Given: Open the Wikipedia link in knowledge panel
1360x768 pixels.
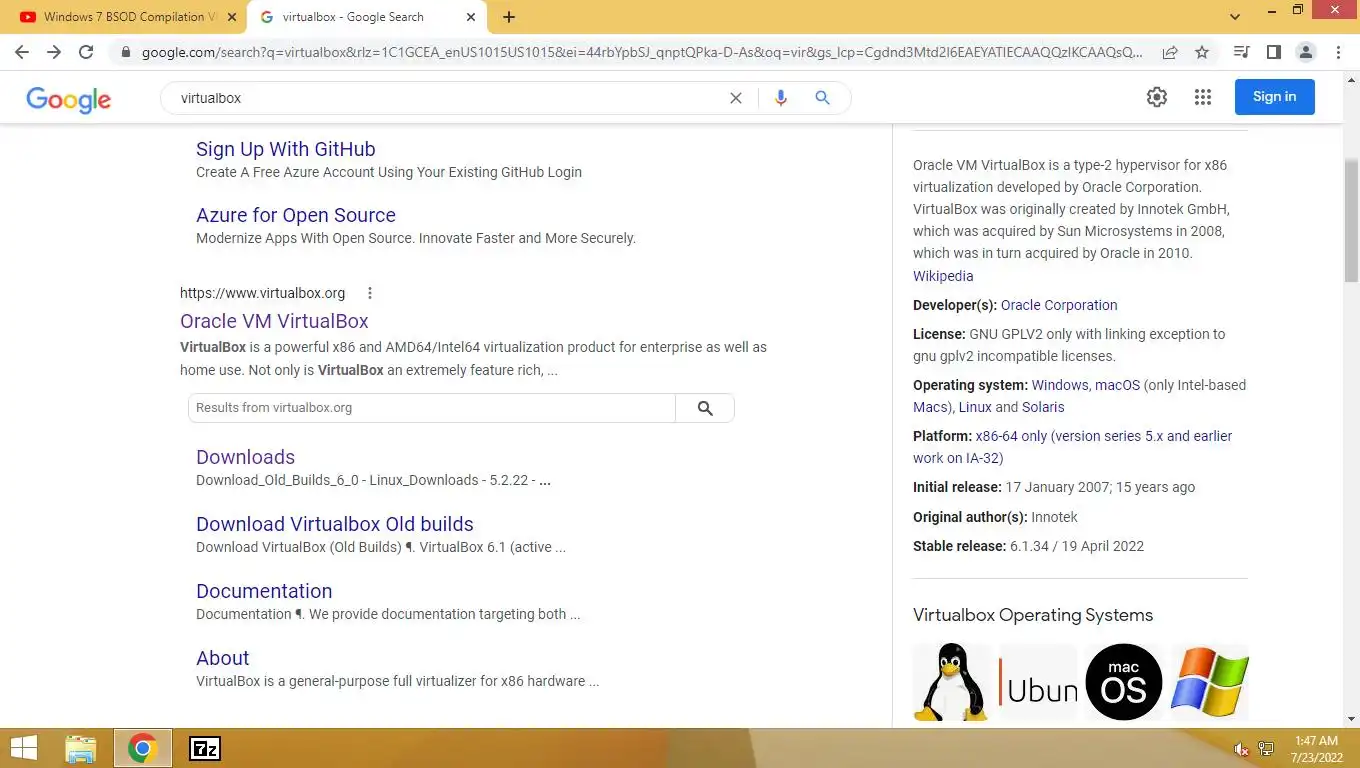Looking at the screenshot, I should click(x=943, y=276).
